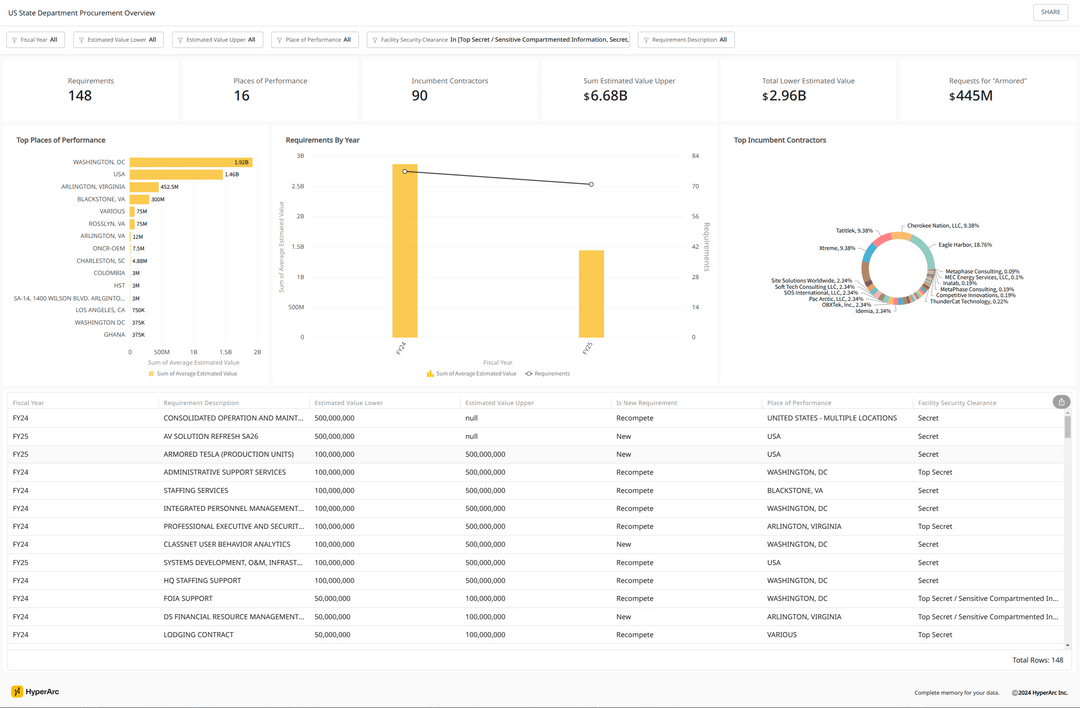Click the Place of Performance funnel icon
Screen dimensions: 1080x708
(279, 40)
